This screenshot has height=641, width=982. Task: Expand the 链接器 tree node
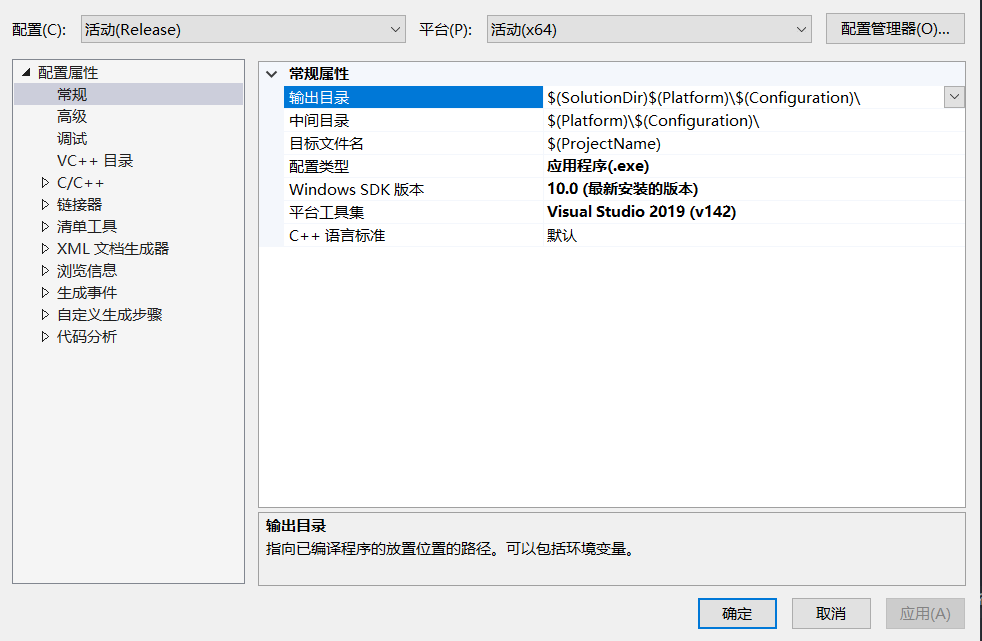point(44,203)
